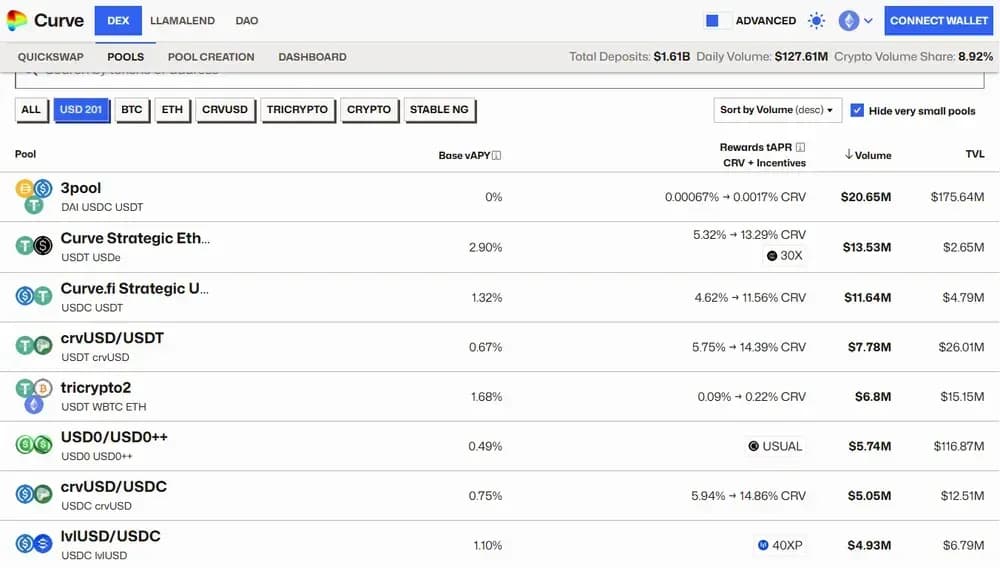The width and height of the screenshot is (1000, 568).
Task: Open the Curve.fi Strategic U... pool
Action: point(135,288)
